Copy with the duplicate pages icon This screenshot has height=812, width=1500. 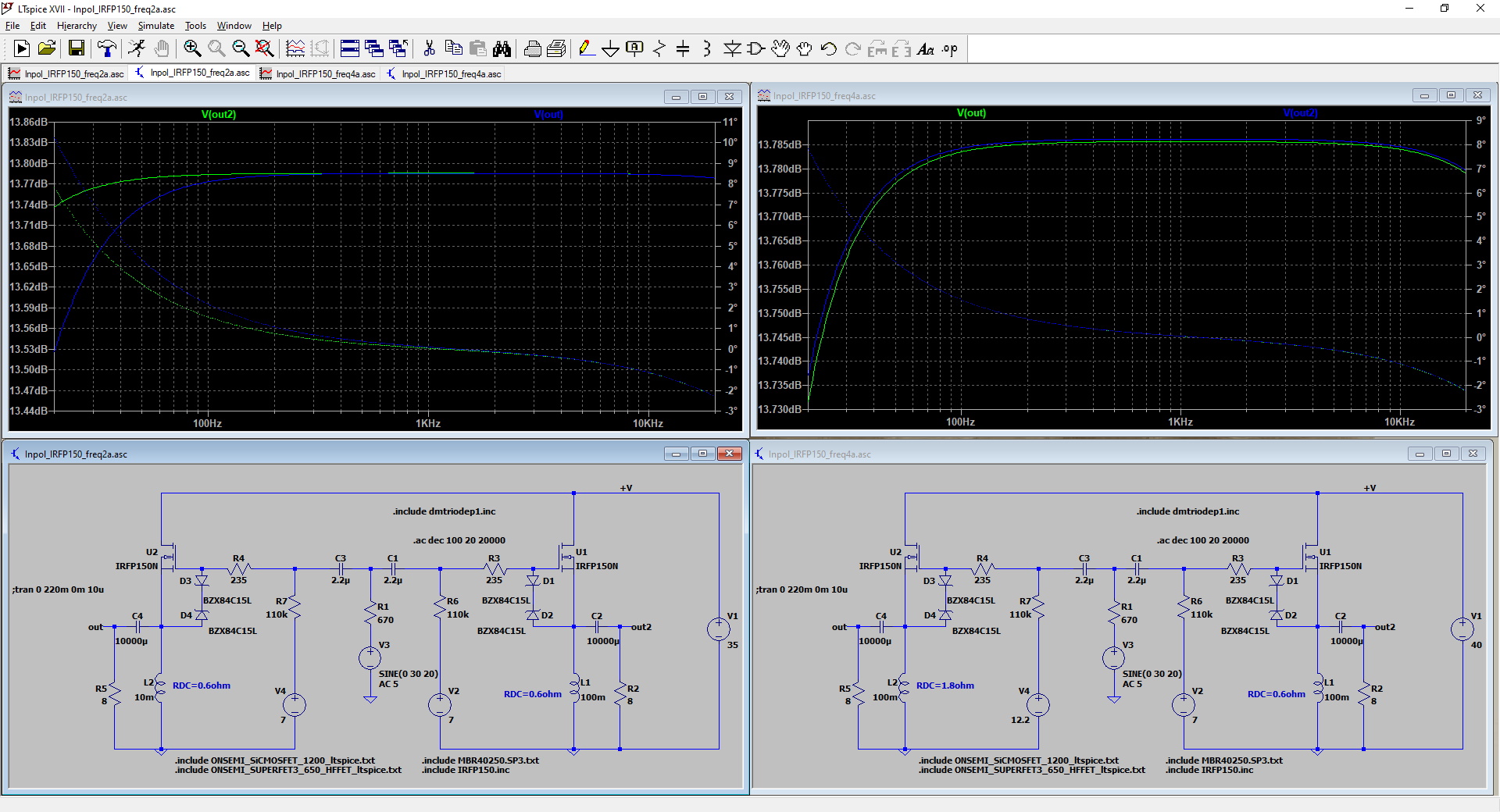[x=453, y=49]
